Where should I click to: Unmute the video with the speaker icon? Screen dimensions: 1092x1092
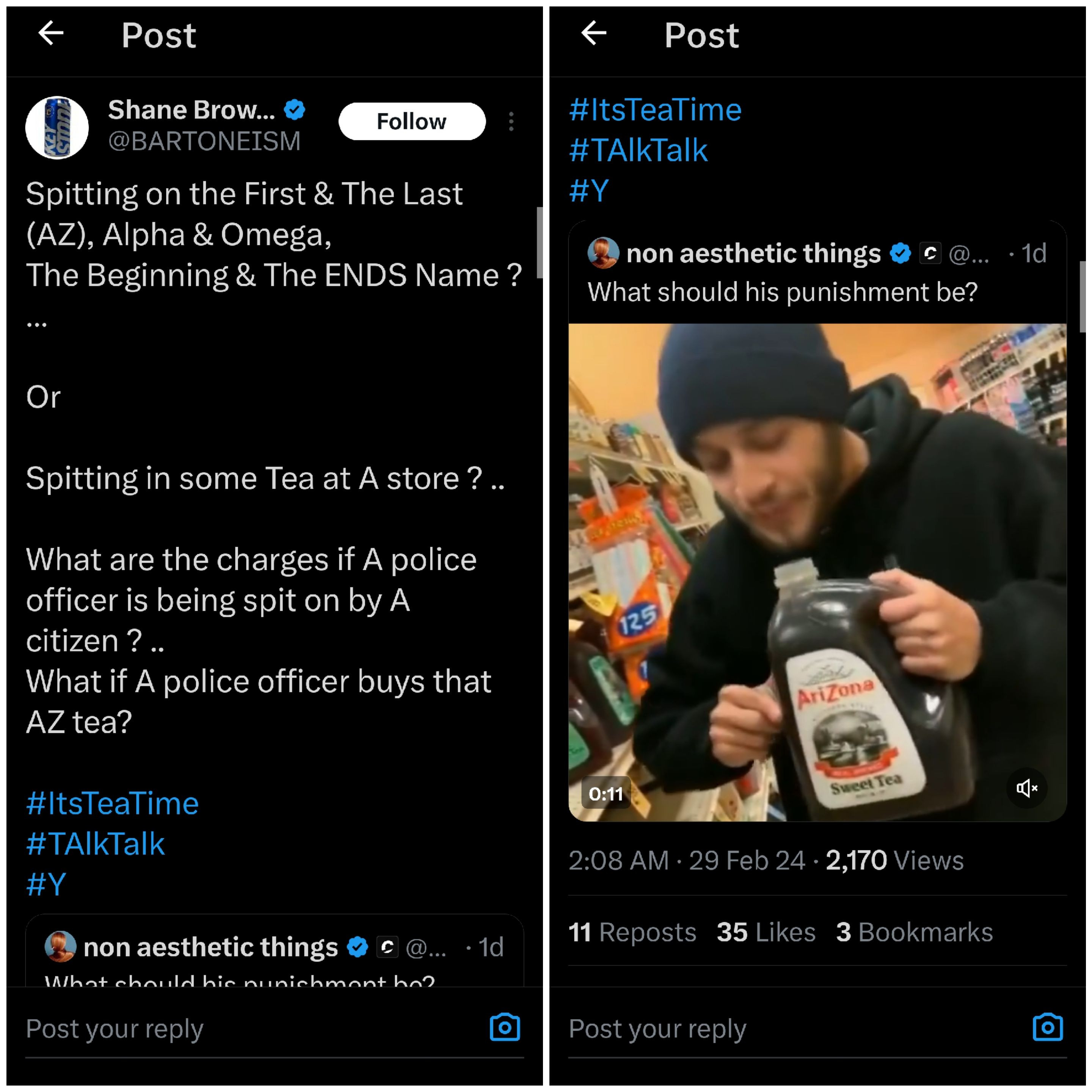pos(1026,788)
